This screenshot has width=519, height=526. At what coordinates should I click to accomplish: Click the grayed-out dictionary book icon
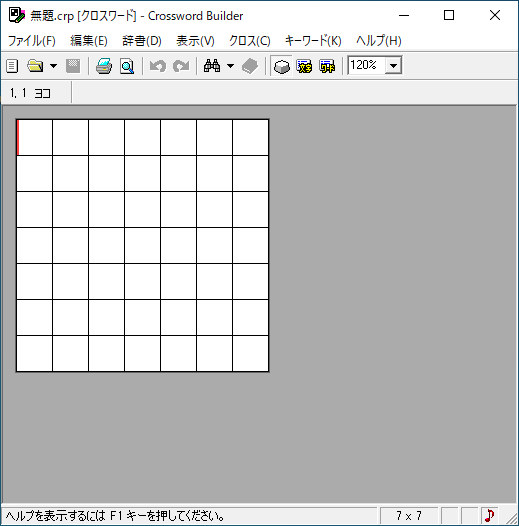click(250, 66)
